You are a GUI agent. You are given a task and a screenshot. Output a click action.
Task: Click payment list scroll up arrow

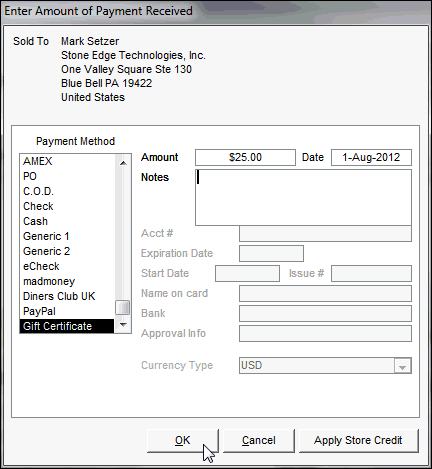click(123, 163)
